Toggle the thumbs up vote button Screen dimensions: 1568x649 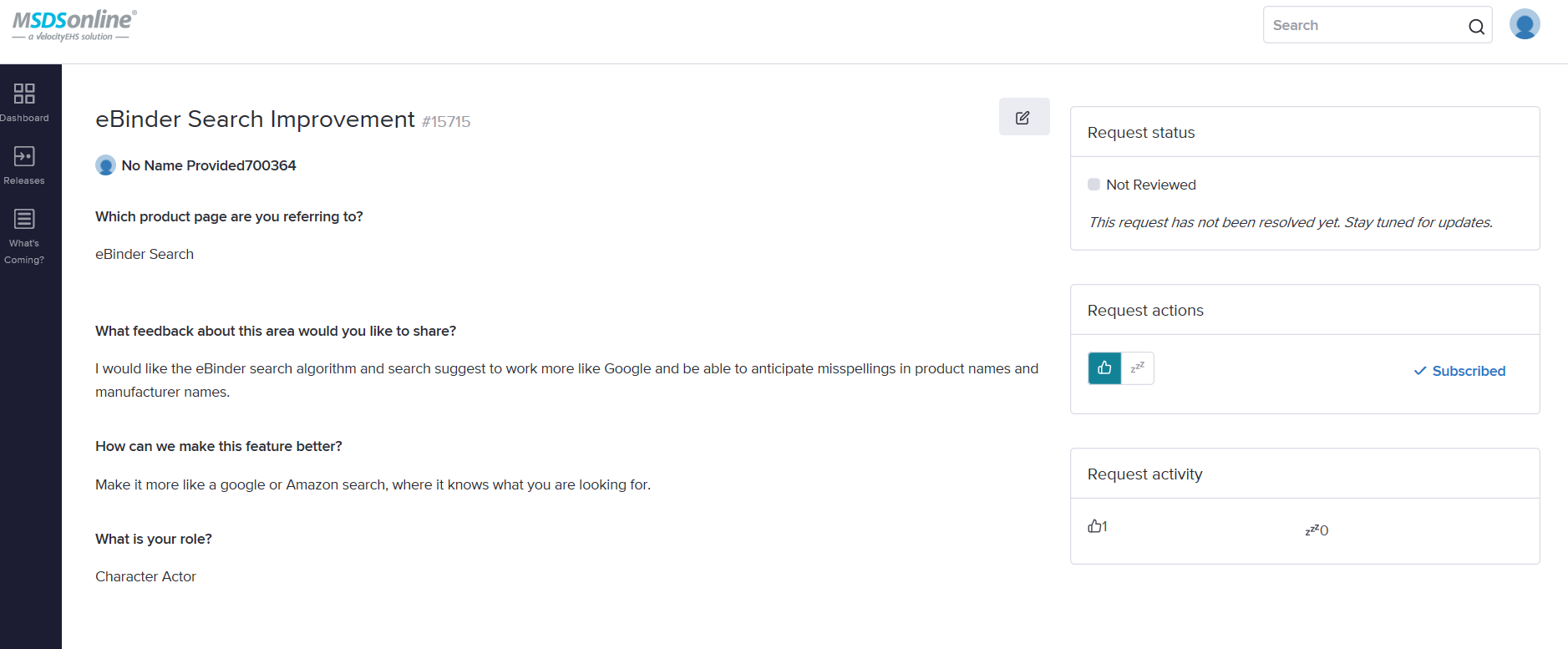tap(1104, 368)
